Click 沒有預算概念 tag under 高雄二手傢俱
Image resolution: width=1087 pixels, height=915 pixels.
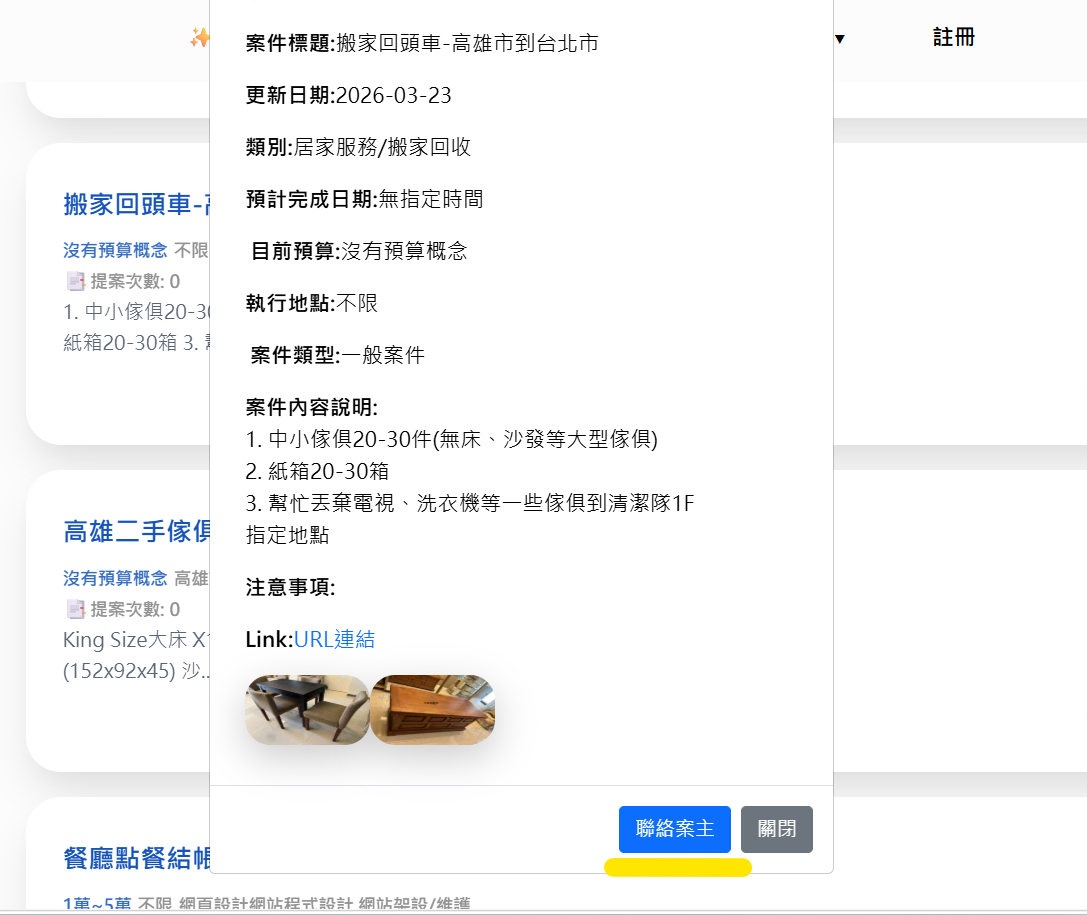(115, 578)
